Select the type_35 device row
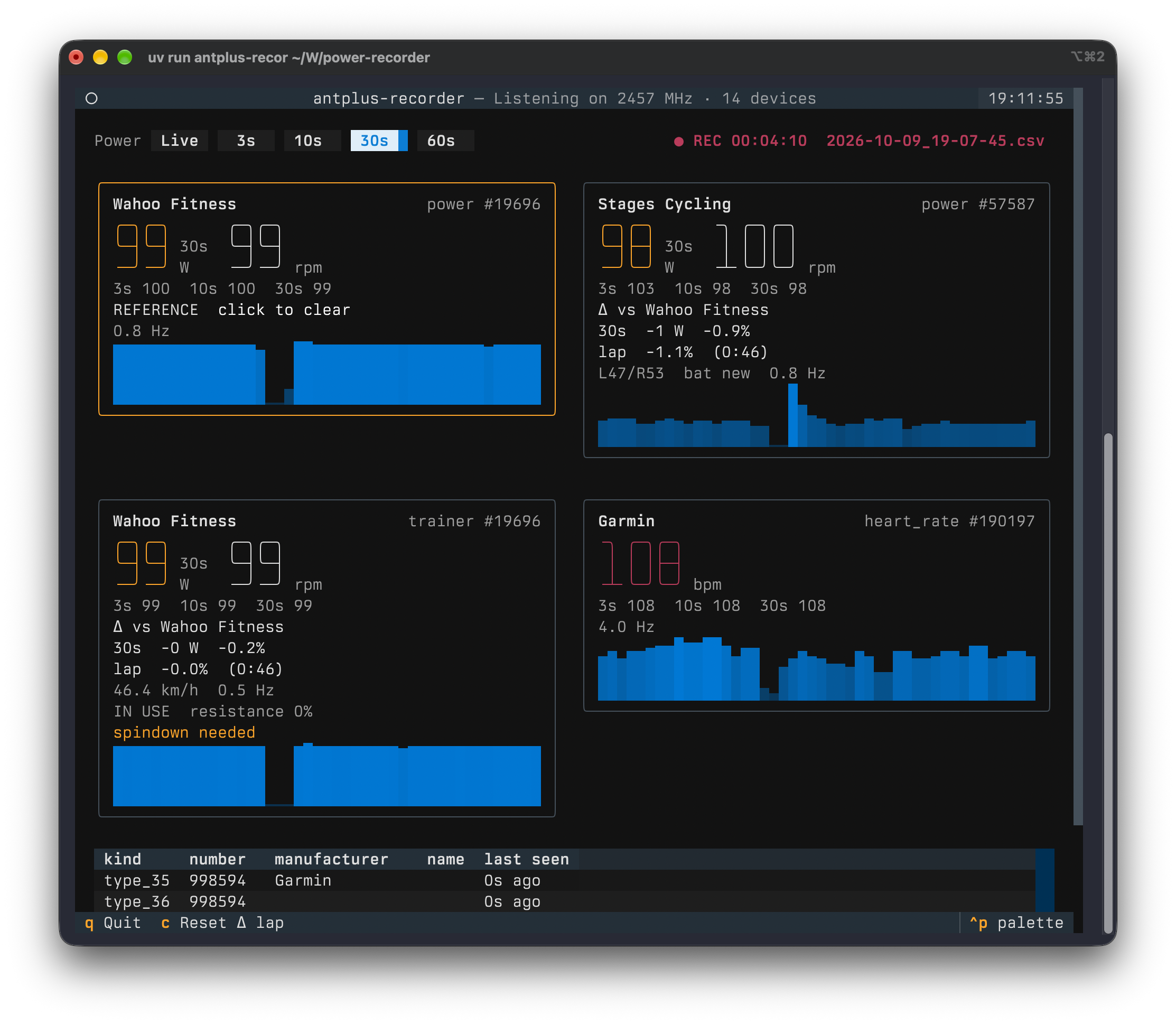Image resolution: width=1176 pixels, height=1024 pixels. click(564, 880)
